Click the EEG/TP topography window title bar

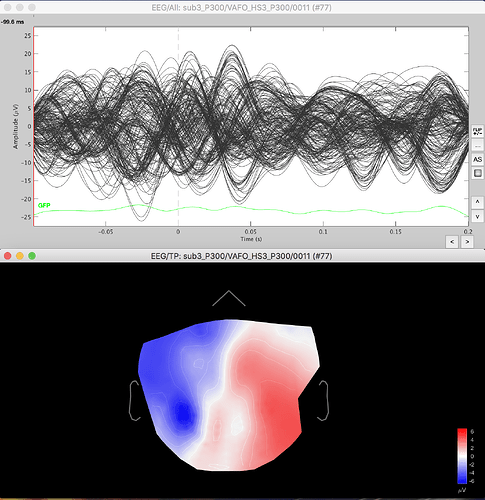[242, 256]
